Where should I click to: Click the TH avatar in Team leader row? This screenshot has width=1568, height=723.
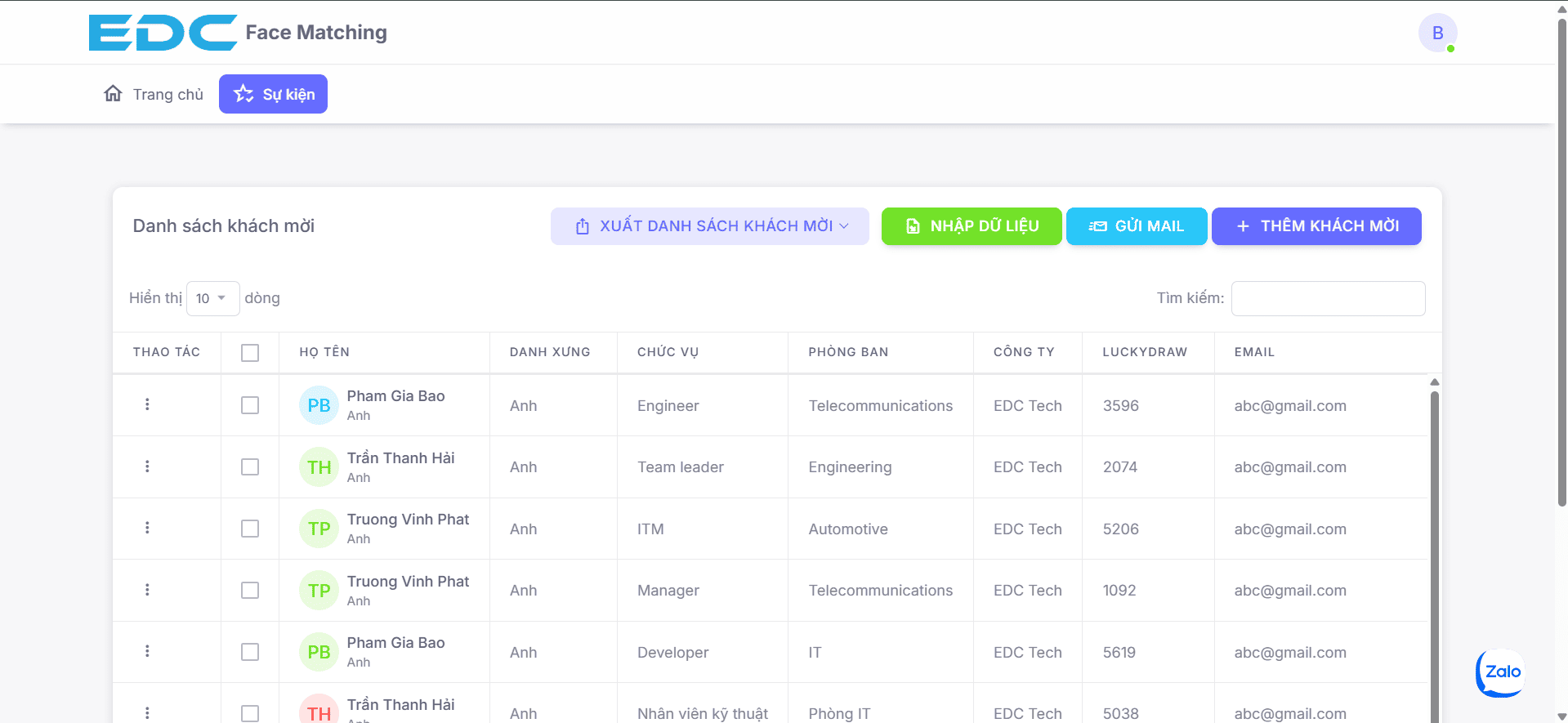pos(319,467)
